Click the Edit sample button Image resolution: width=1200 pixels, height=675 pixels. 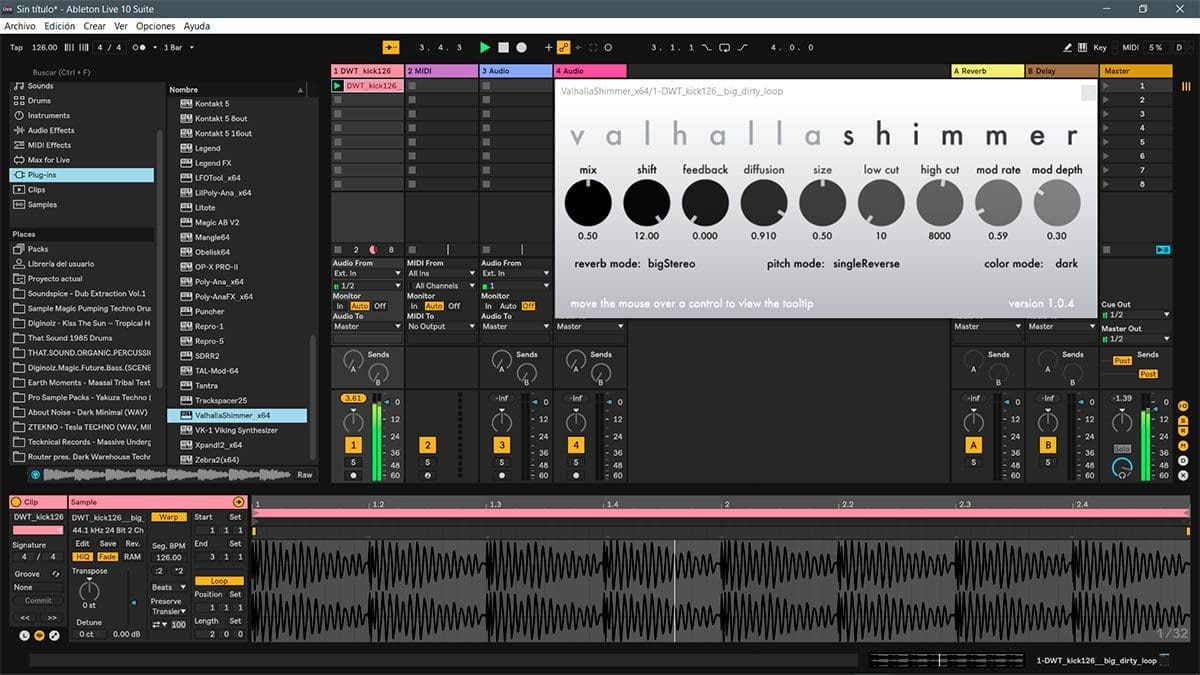[x=82, y=544]
